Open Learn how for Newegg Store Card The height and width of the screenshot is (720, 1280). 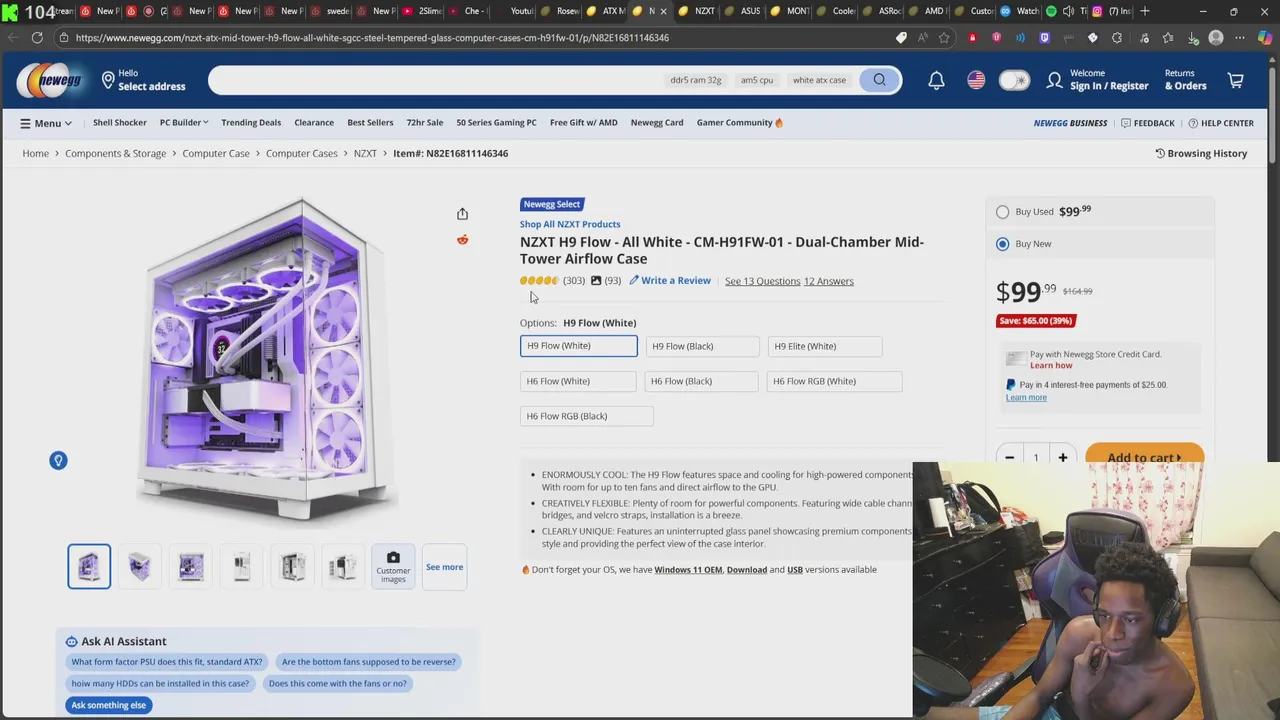1051,365
